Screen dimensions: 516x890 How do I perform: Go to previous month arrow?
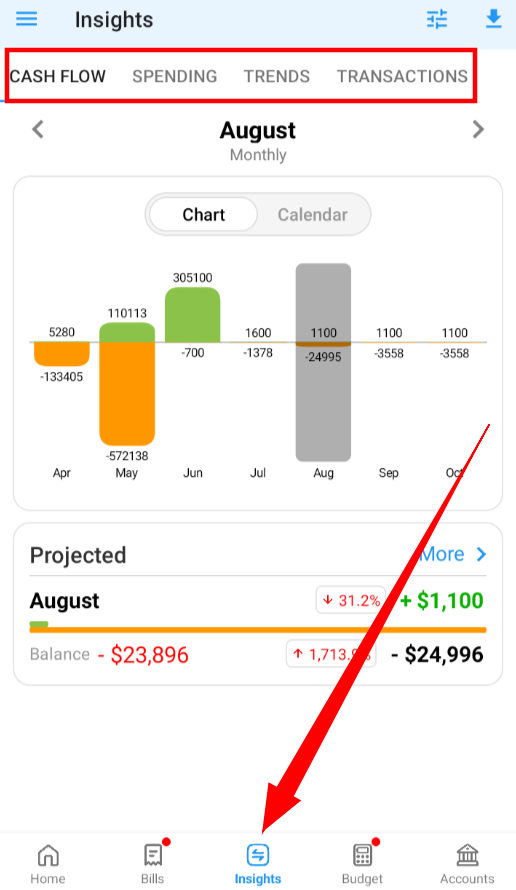pos(37,129)
